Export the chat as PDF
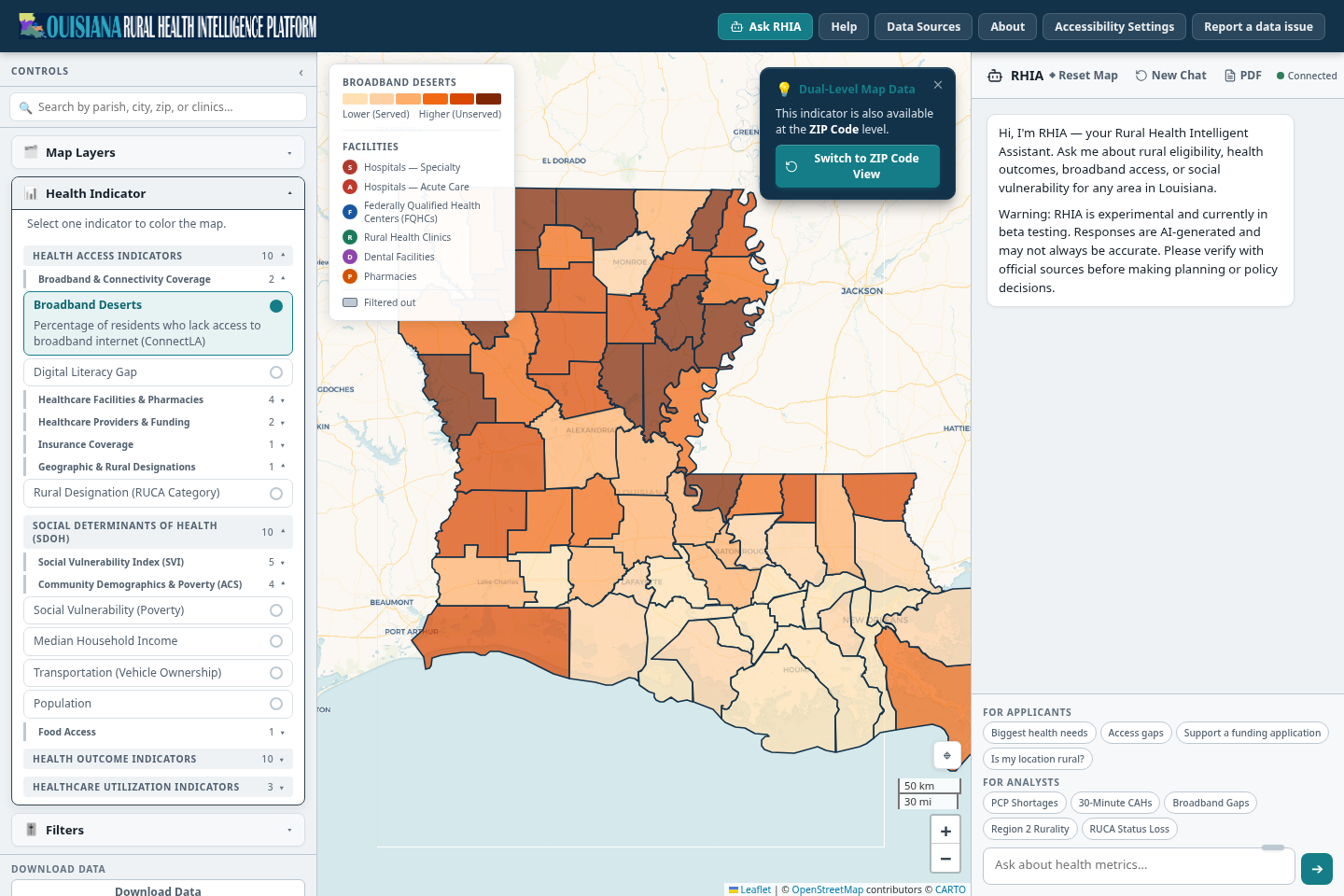 point(1243,76)
